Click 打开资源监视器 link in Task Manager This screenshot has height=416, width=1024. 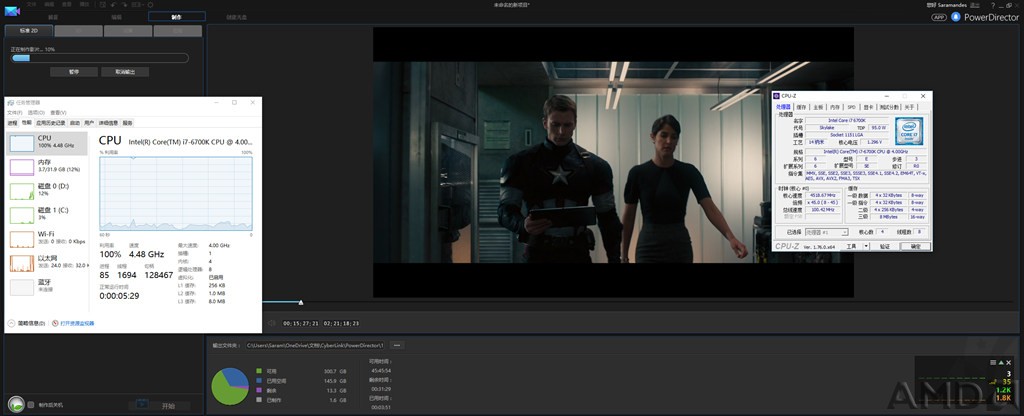(x=77, y=323)
